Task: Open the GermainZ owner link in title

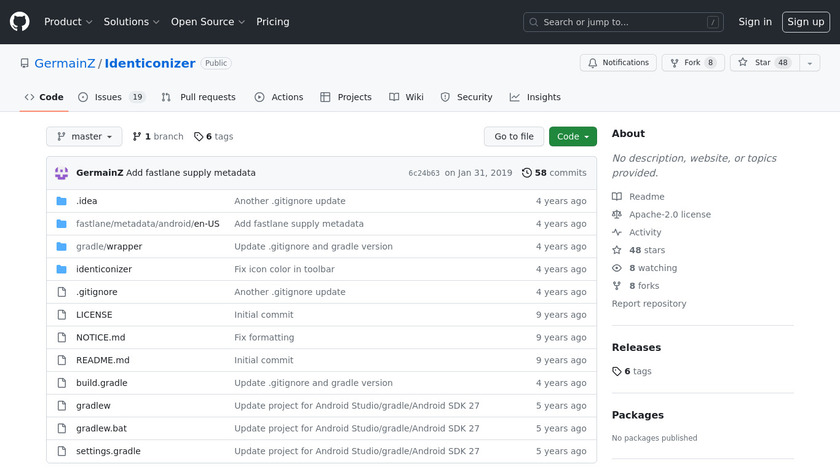Action: [x=65, y=63]
